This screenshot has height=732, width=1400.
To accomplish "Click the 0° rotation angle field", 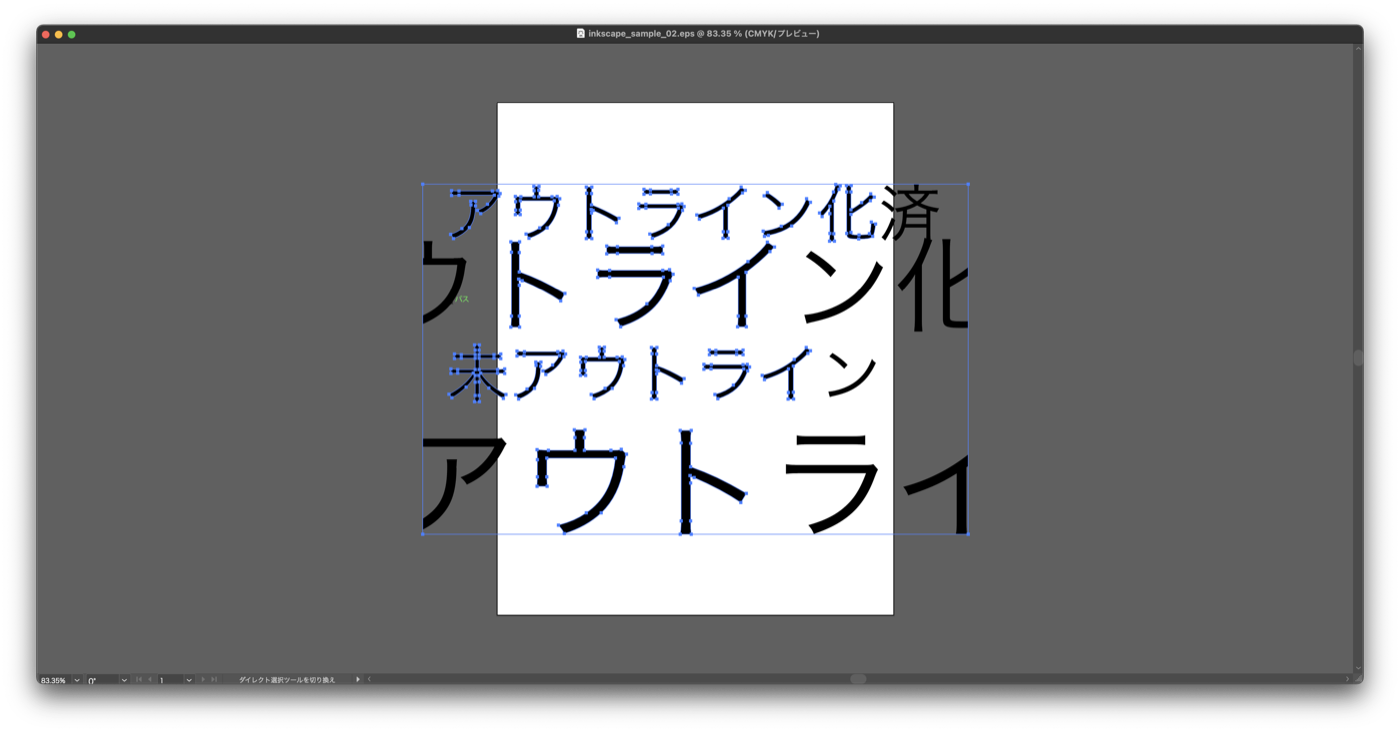I will point(100,680).
